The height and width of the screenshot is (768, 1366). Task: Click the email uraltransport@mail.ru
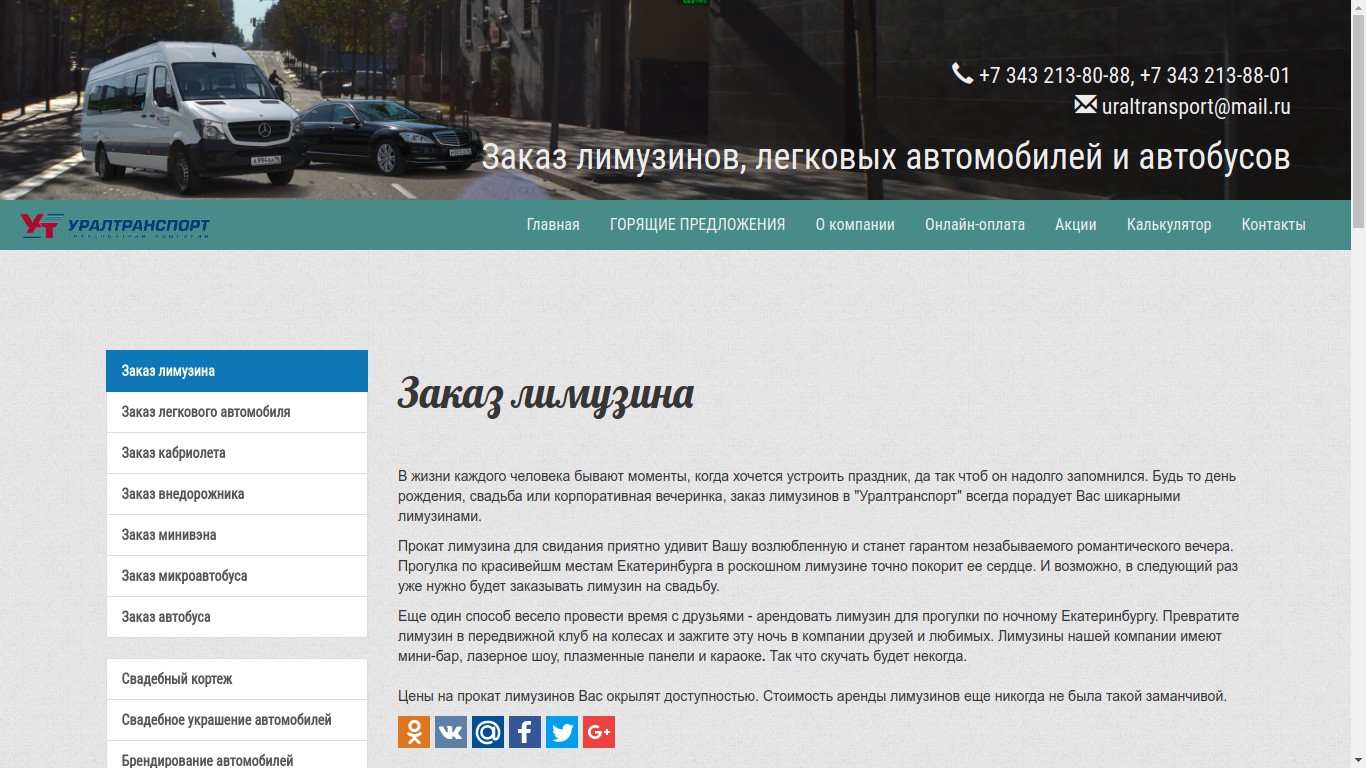click(1196, 106)
